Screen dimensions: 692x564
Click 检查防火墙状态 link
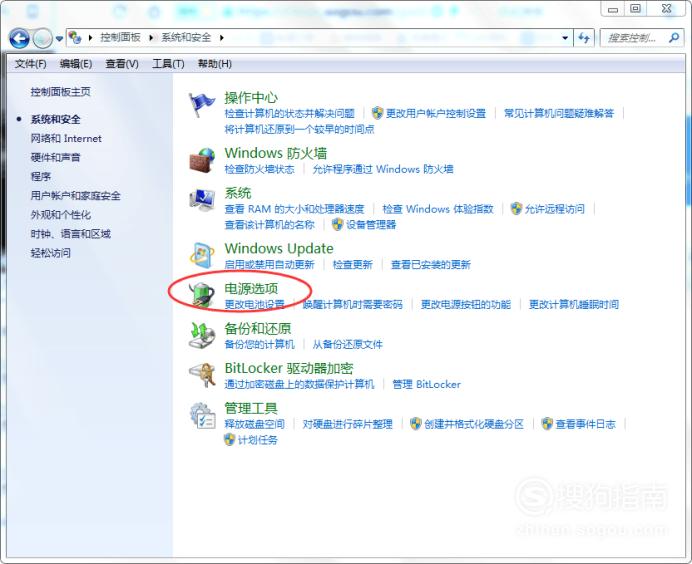(x=259, y=169)
